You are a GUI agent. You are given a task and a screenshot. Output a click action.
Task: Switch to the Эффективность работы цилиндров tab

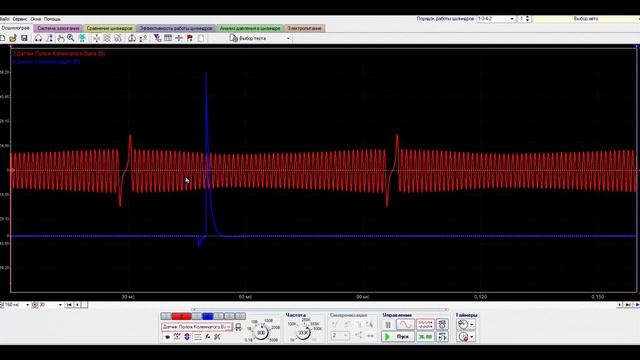click(x=176, y=28)
